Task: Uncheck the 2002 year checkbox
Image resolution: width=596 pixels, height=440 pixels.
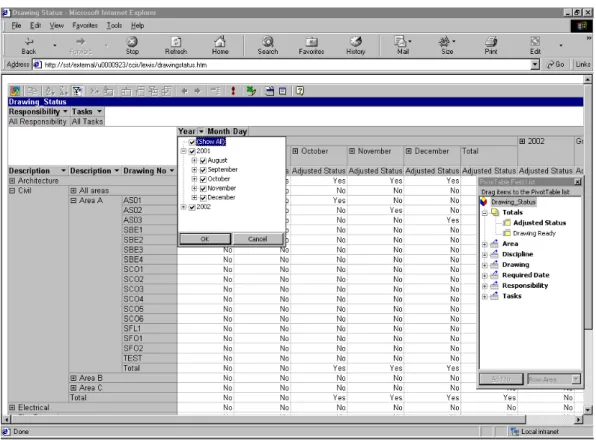Action: pos(192,207)
